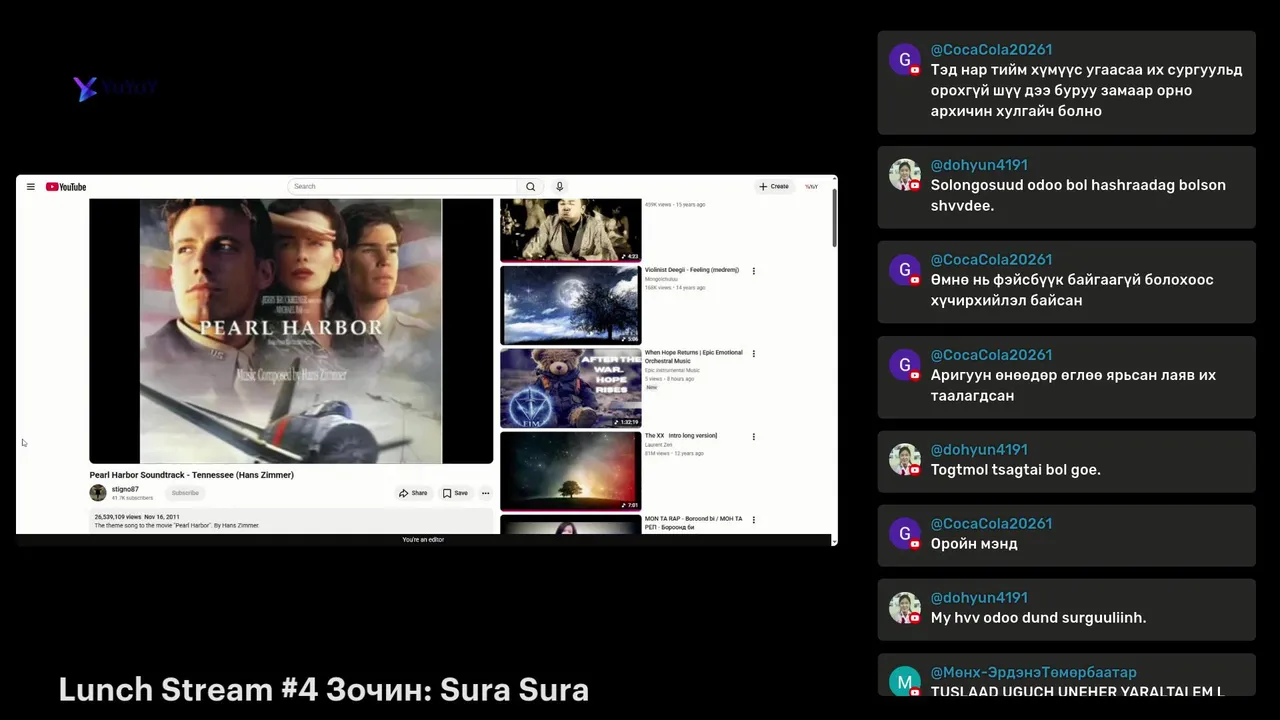
Task: Click the G avatar beside 'Өмнө нь фэйсбүүк' comment
Action: tap(905, 270)
